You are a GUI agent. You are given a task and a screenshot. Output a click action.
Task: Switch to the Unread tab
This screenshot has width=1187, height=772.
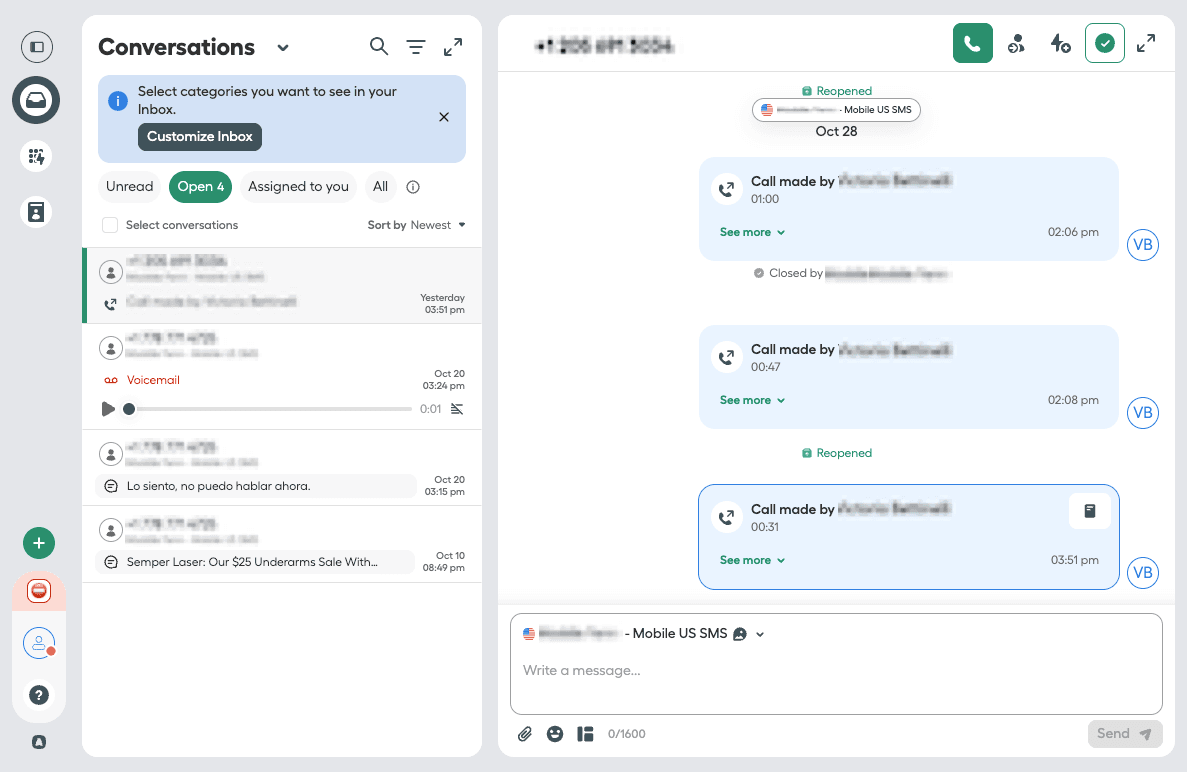[130, 187]
